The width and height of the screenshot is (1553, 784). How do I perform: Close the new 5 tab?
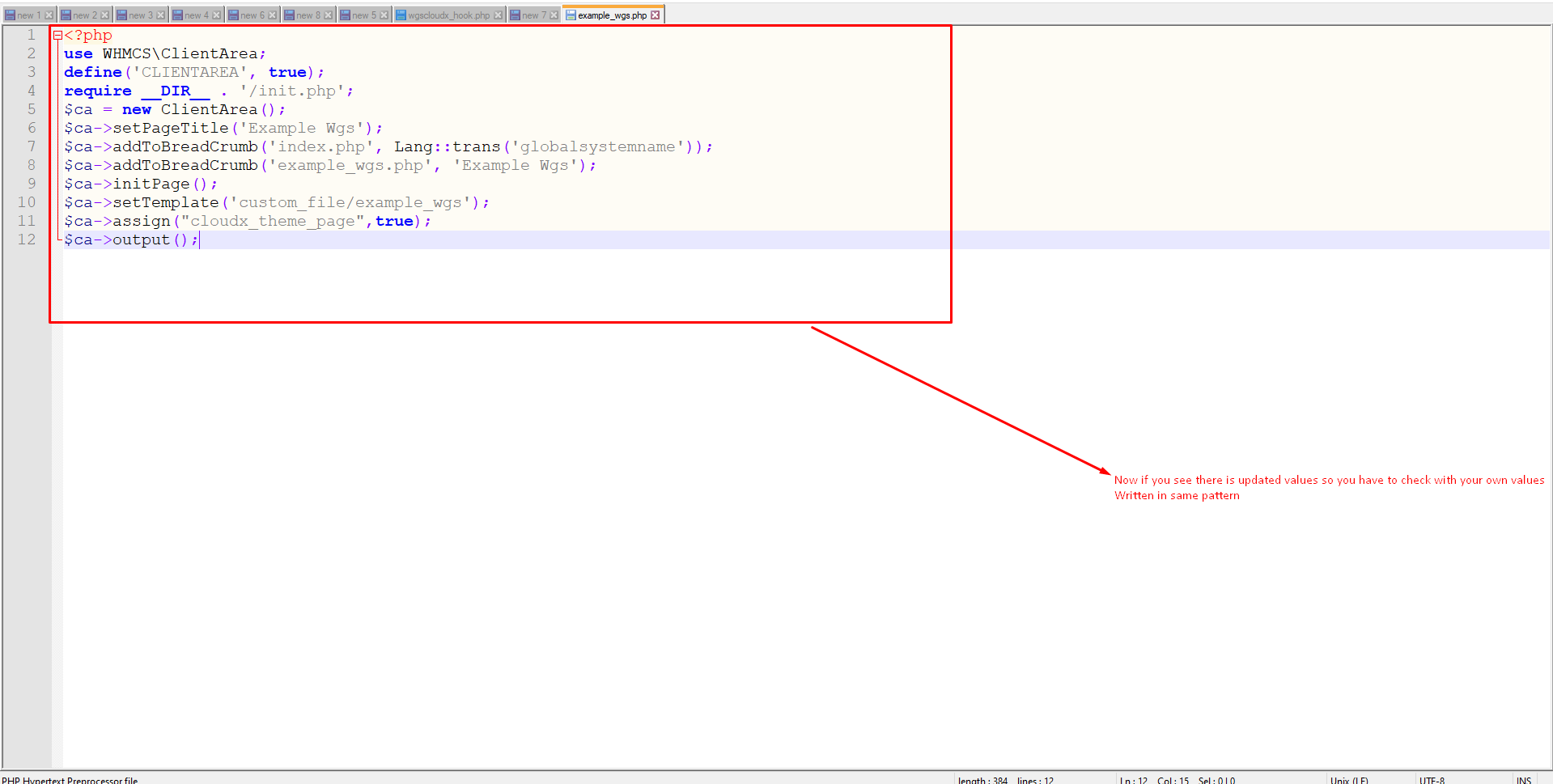[384, 15]
